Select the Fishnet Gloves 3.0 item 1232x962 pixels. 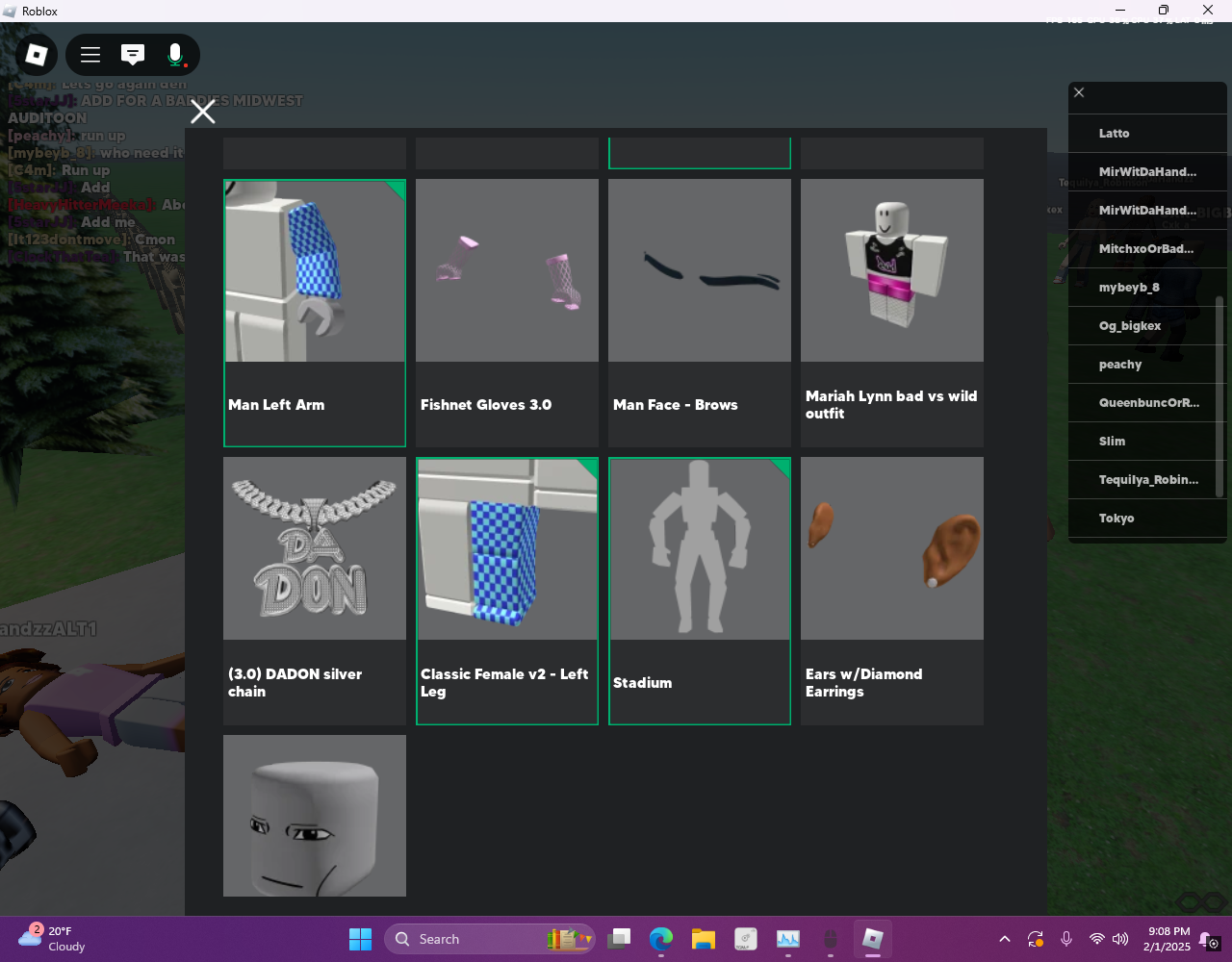507,313
